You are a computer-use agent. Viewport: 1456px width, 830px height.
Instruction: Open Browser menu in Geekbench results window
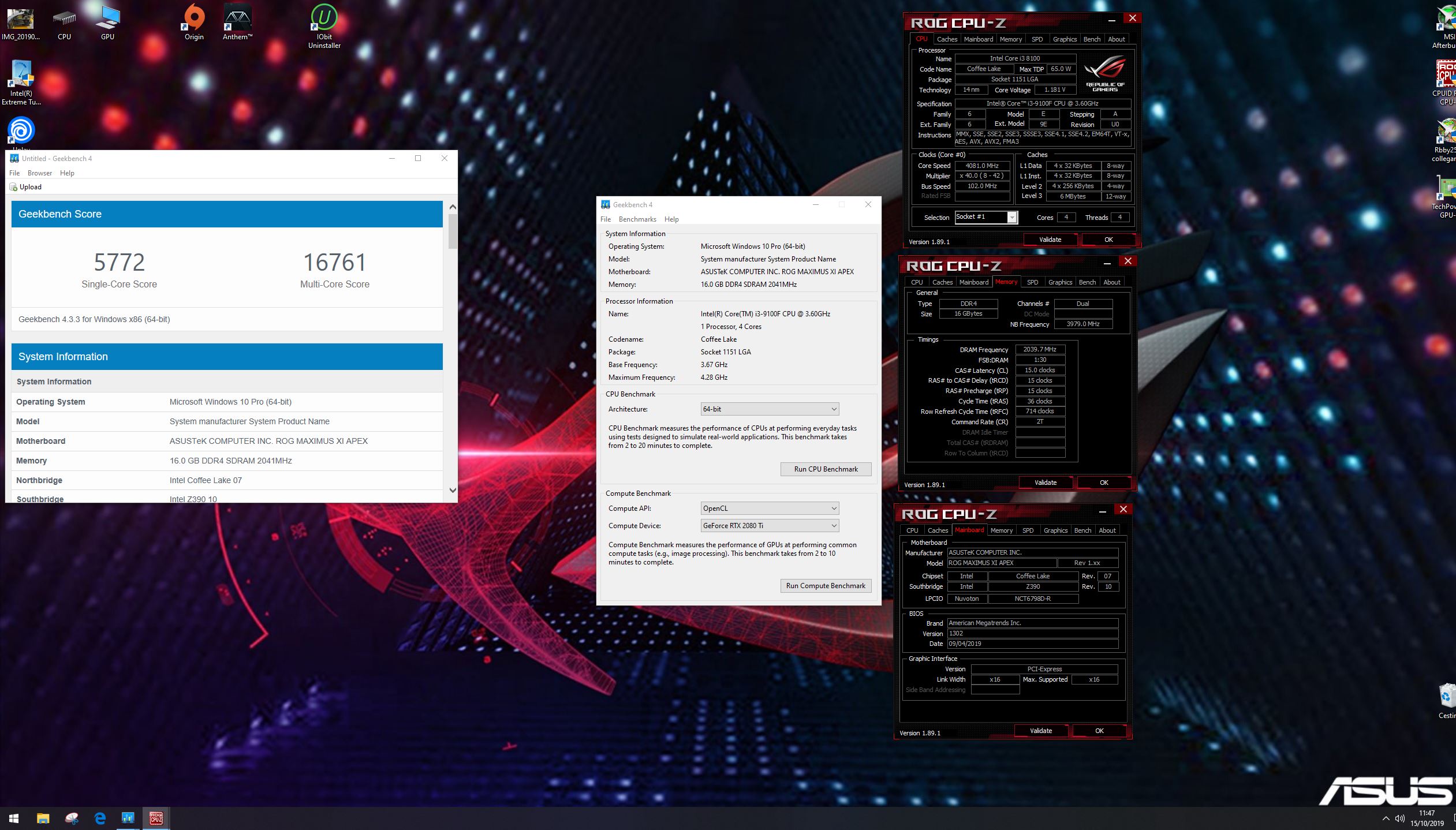pos(40,173)
